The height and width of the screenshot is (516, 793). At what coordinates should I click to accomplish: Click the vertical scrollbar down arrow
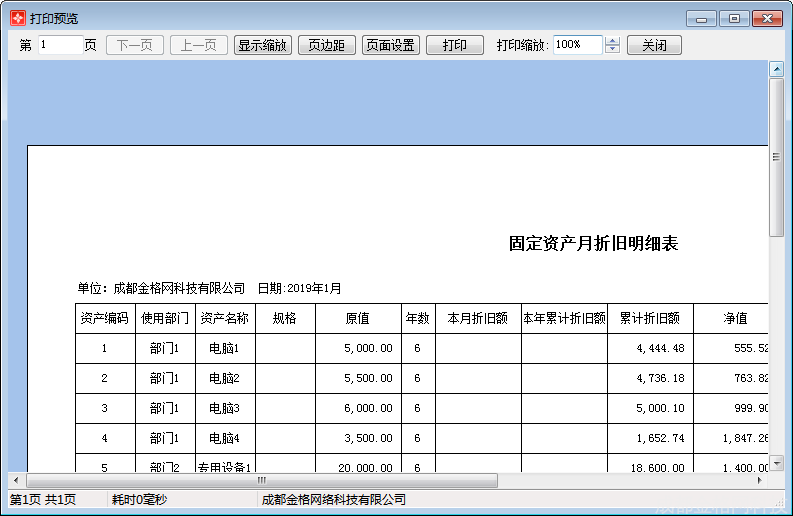(776, 462)
